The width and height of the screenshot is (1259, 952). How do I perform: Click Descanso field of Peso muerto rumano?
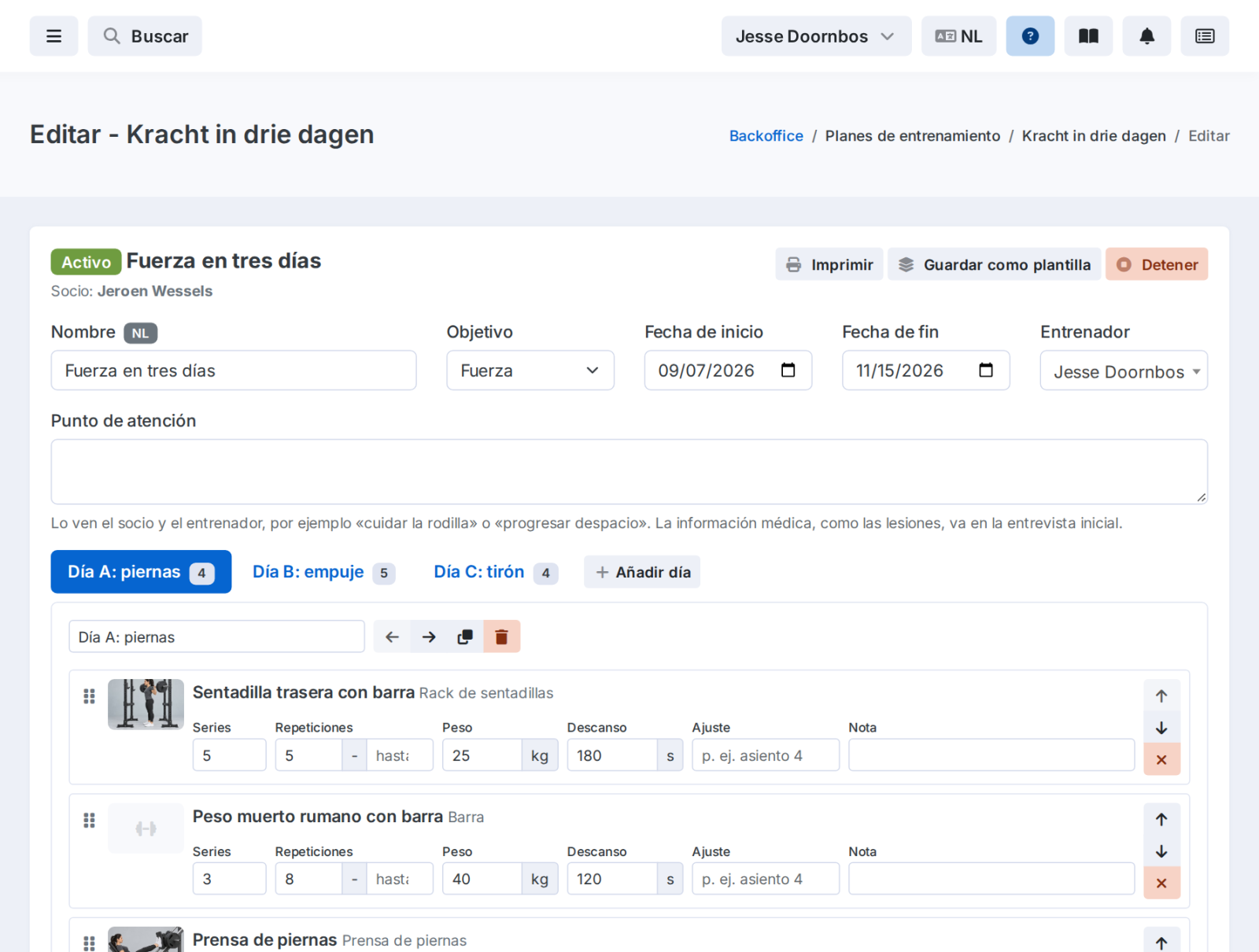[612, 879]
